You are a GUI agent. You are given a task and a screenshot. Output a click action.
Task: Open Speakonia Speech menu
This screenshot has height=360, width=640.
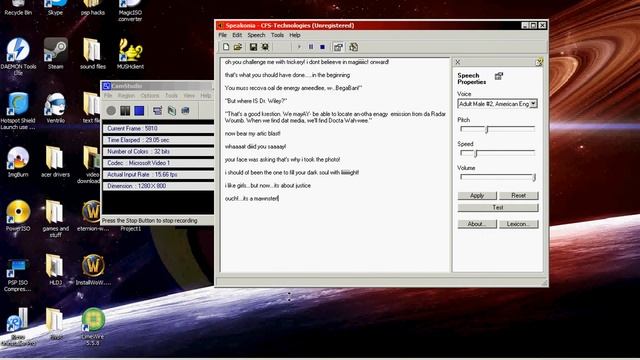coord(256,35)
